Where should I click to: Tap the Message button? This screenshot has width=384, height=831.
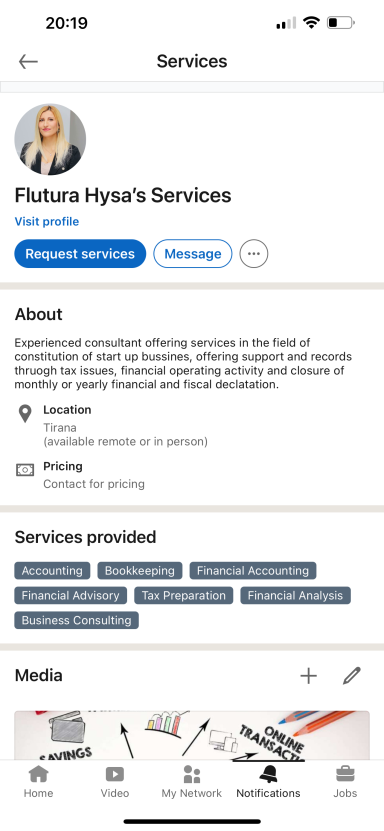[193, 254]
